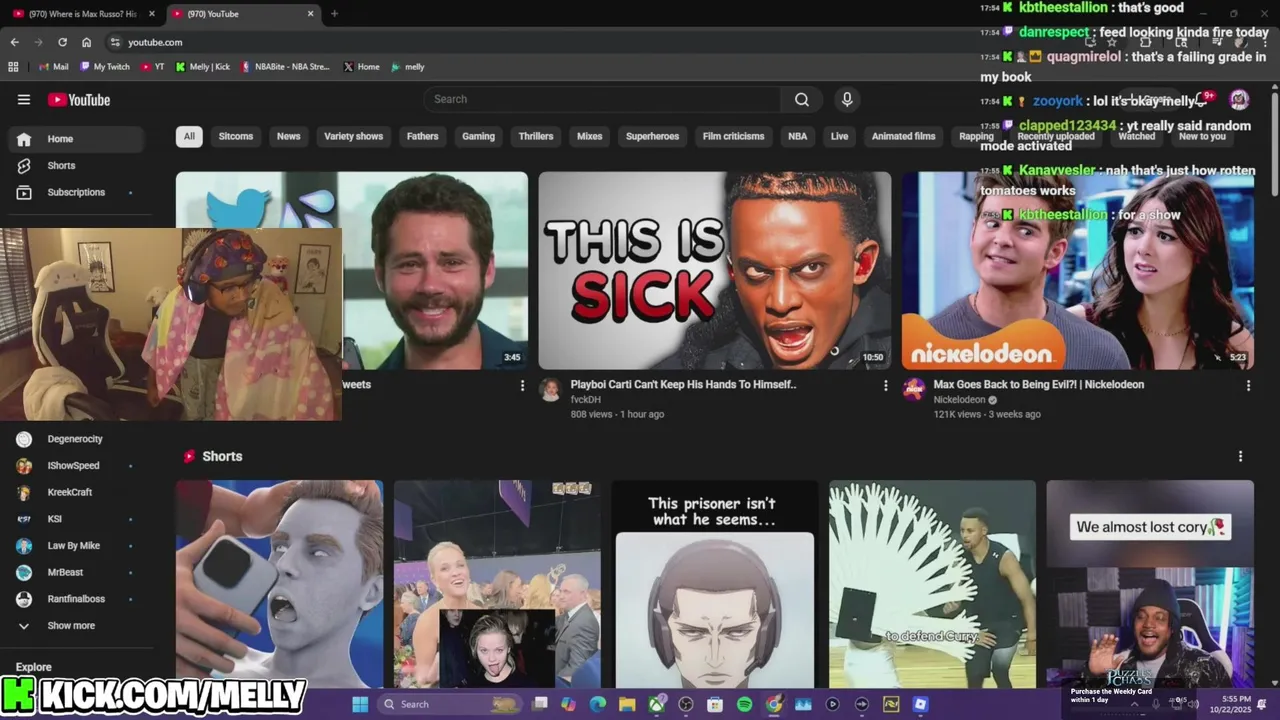Image resolution: width=1280 pixels, height=720 pixels.
Task: Open Melly | Kick bookmark
Action: pyautogui.click(x=203, y=67)
